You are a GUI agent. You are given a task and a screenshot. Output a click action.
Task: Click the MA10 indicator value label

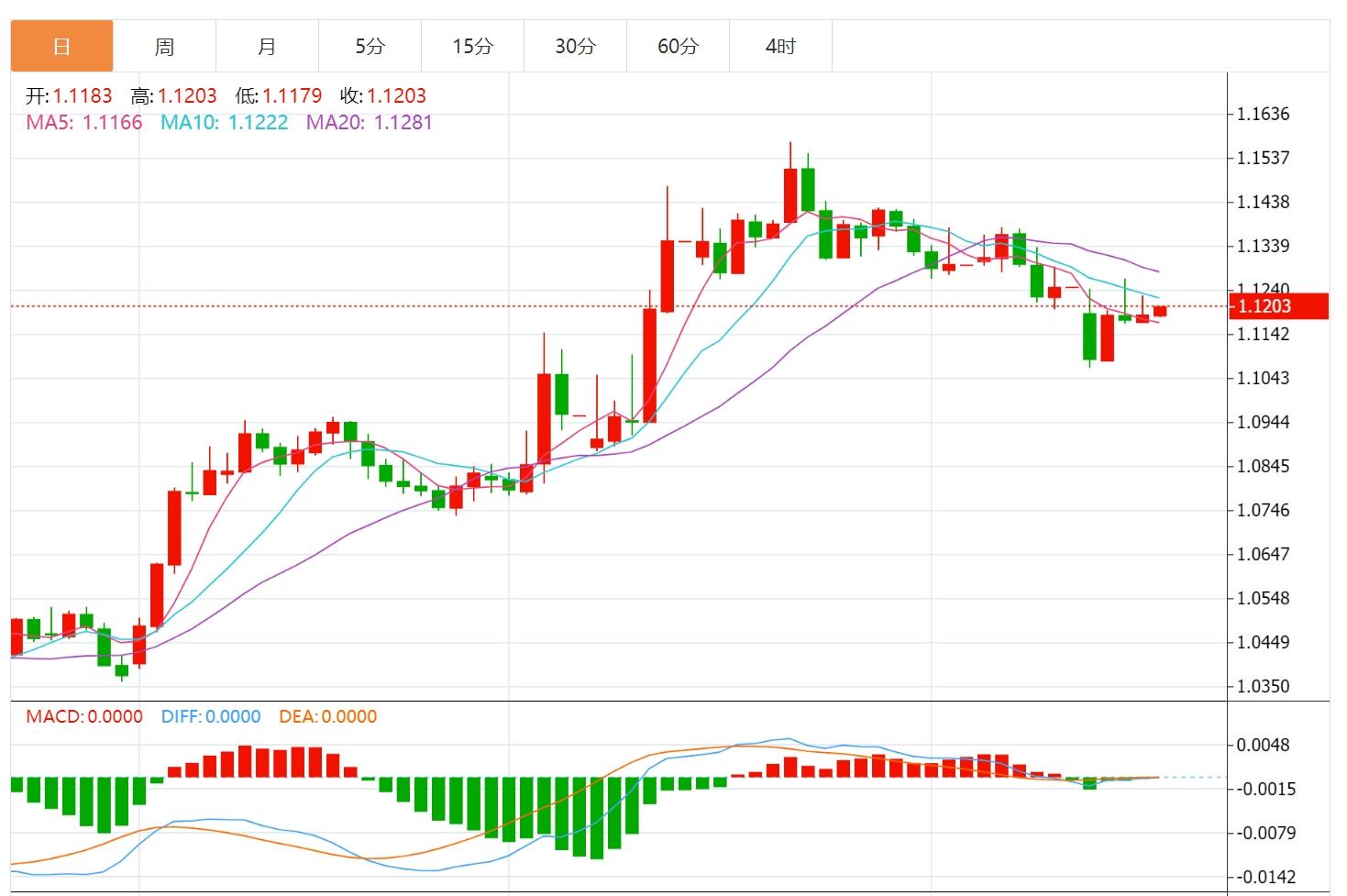tap(224, 122)
